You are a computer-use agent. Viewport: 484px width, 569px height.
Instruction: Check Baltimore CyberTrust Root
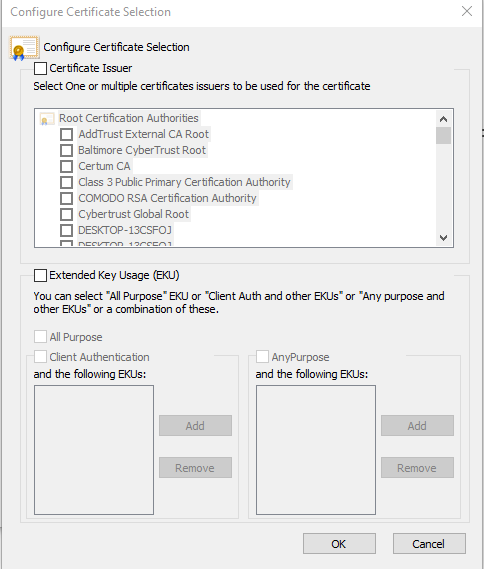[66, 150]
